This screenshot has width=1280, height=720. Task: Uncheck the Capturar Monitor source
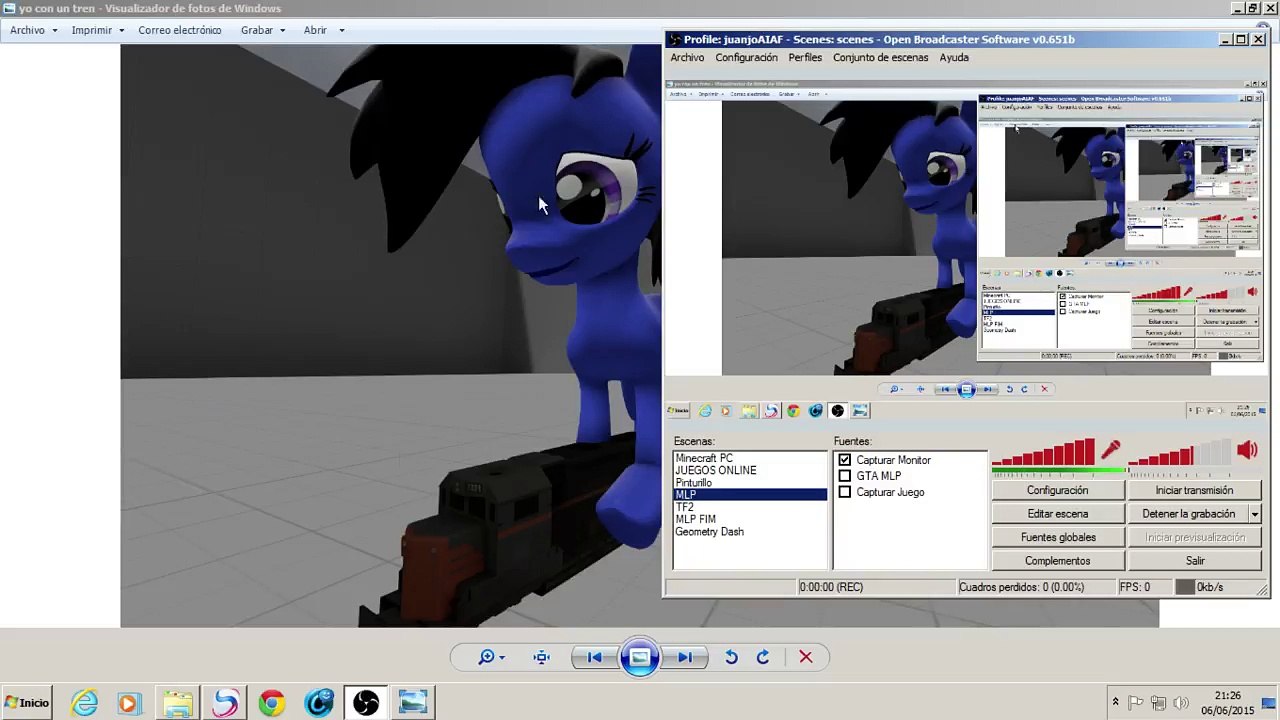pos(845,460)
